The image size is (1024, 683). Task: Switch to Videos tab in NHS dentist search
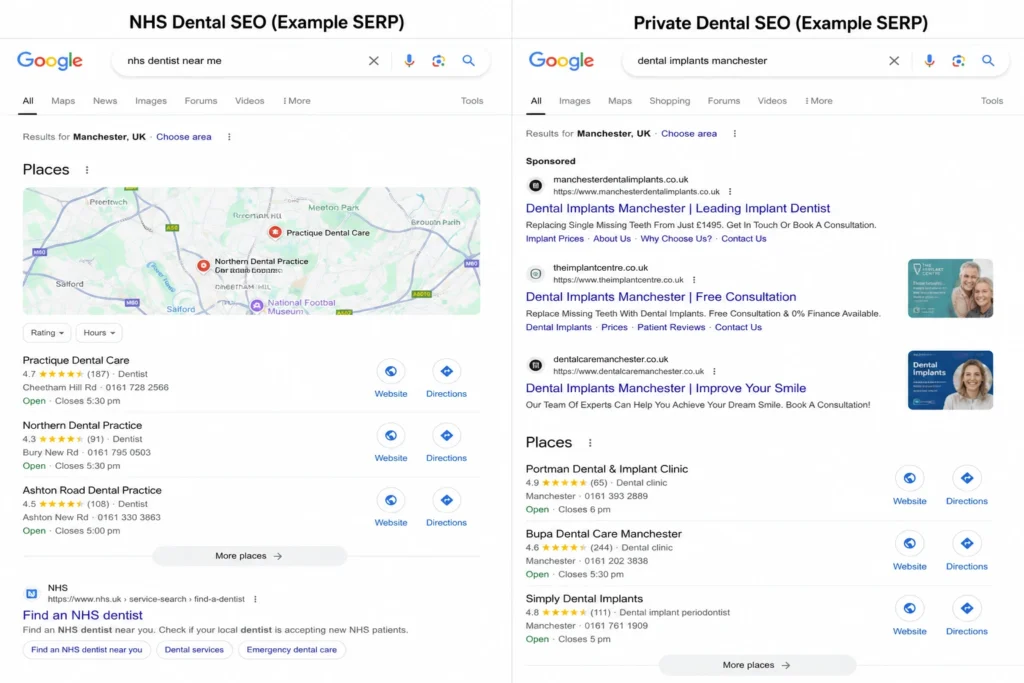(249, 101)
